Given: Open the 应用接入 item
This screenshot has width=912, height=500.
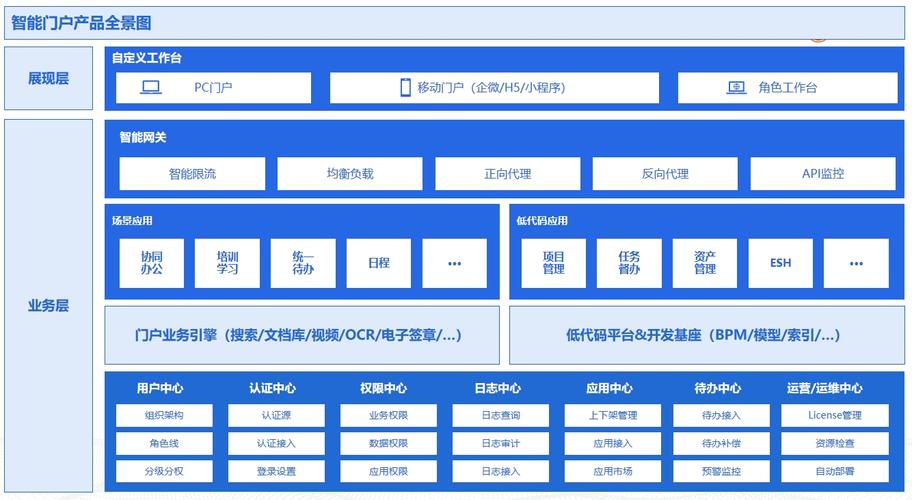Looking at the screenshot, I should coord(612,443).
